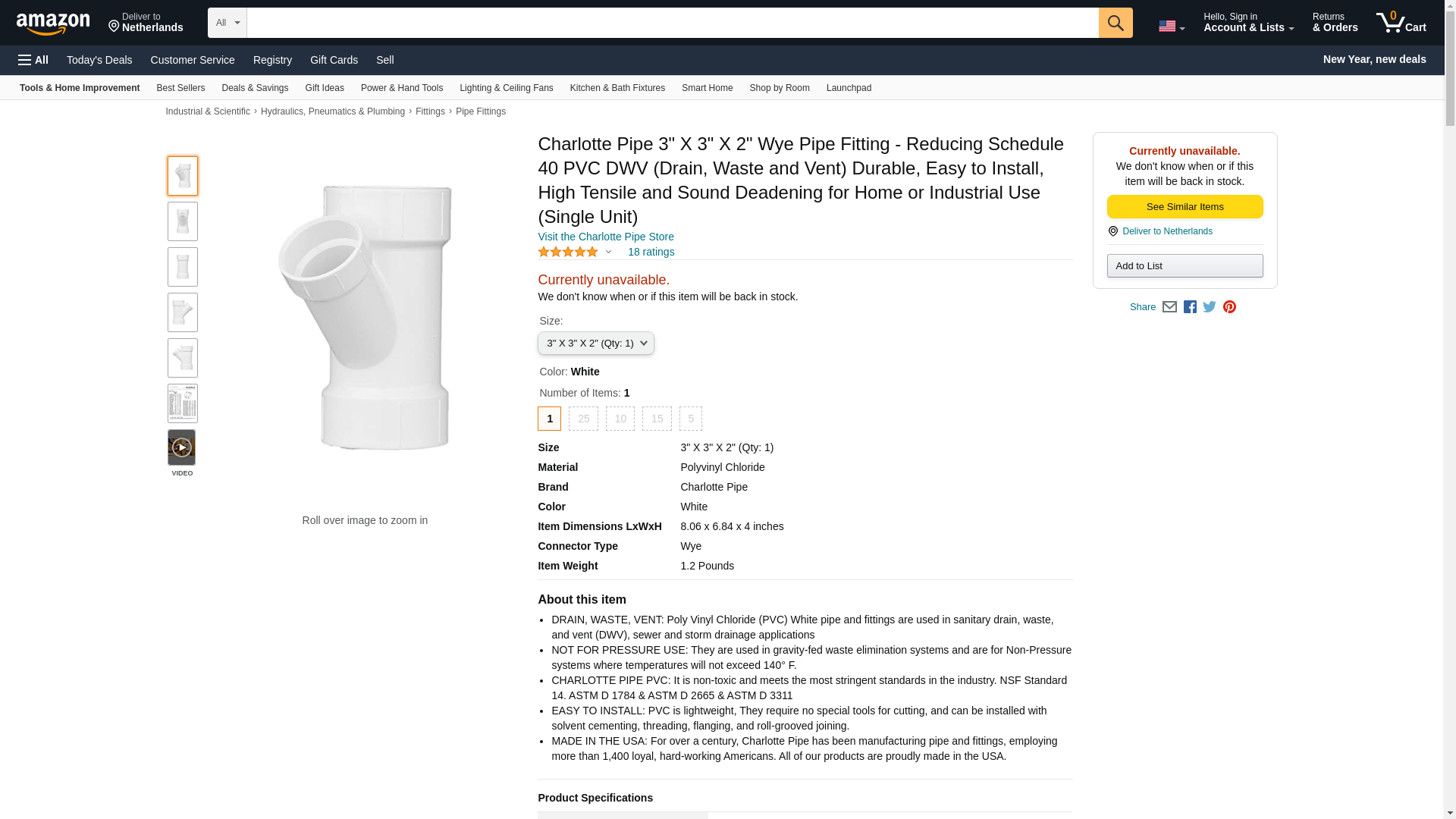Select quantity option 25
Screen dimensions: 1456x819
click(583, 419)
